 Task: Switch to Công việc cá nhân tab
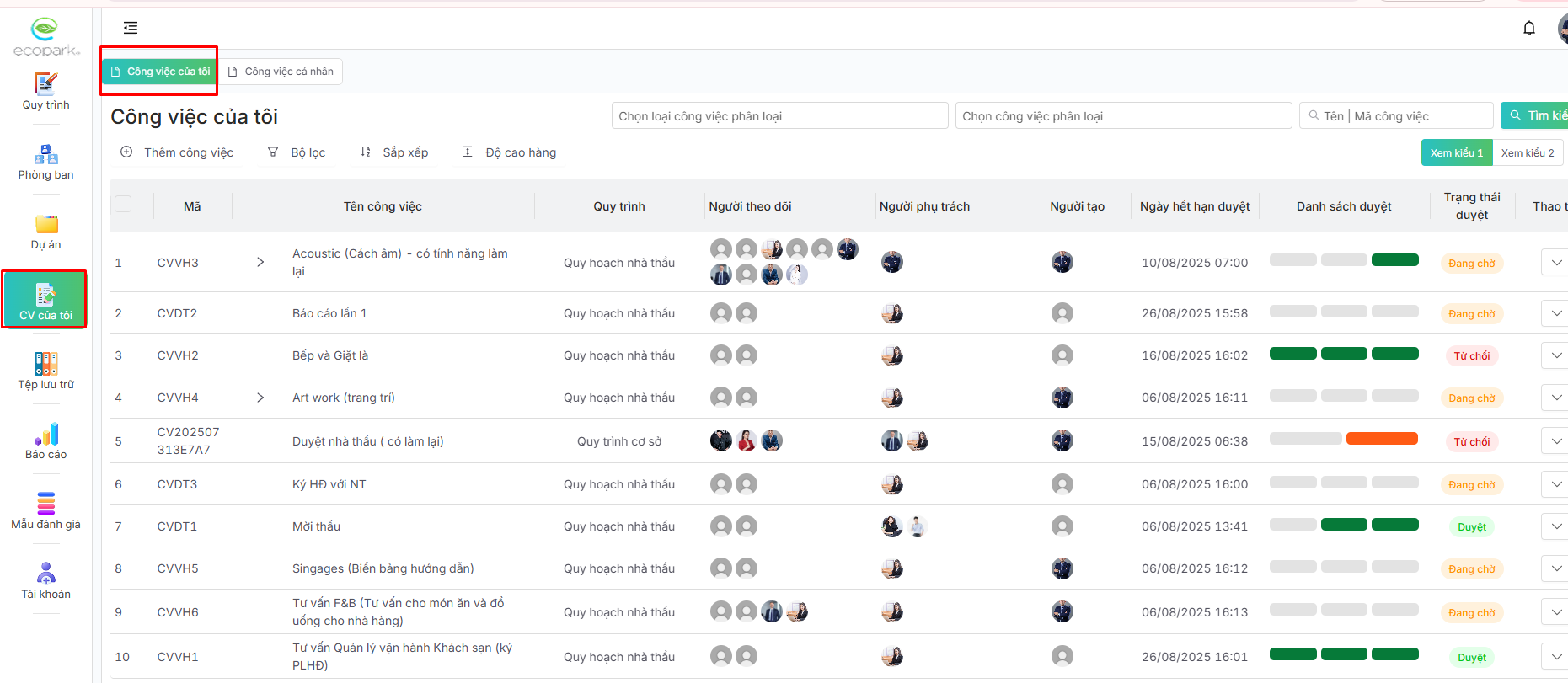point(281,72)
